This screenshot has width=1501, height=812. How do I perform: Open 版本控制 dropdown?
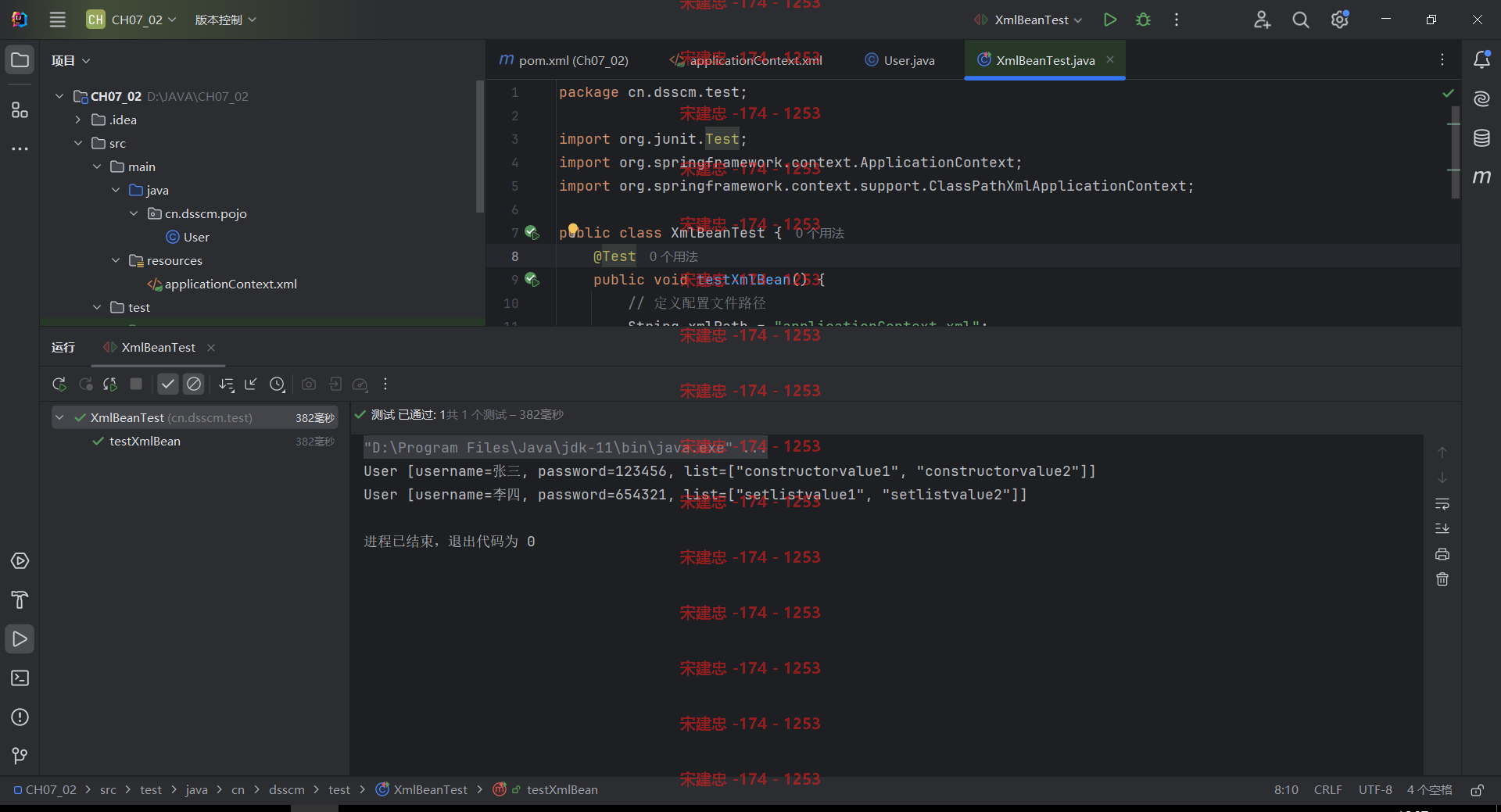pyautogui.click(x=225, y=20)
